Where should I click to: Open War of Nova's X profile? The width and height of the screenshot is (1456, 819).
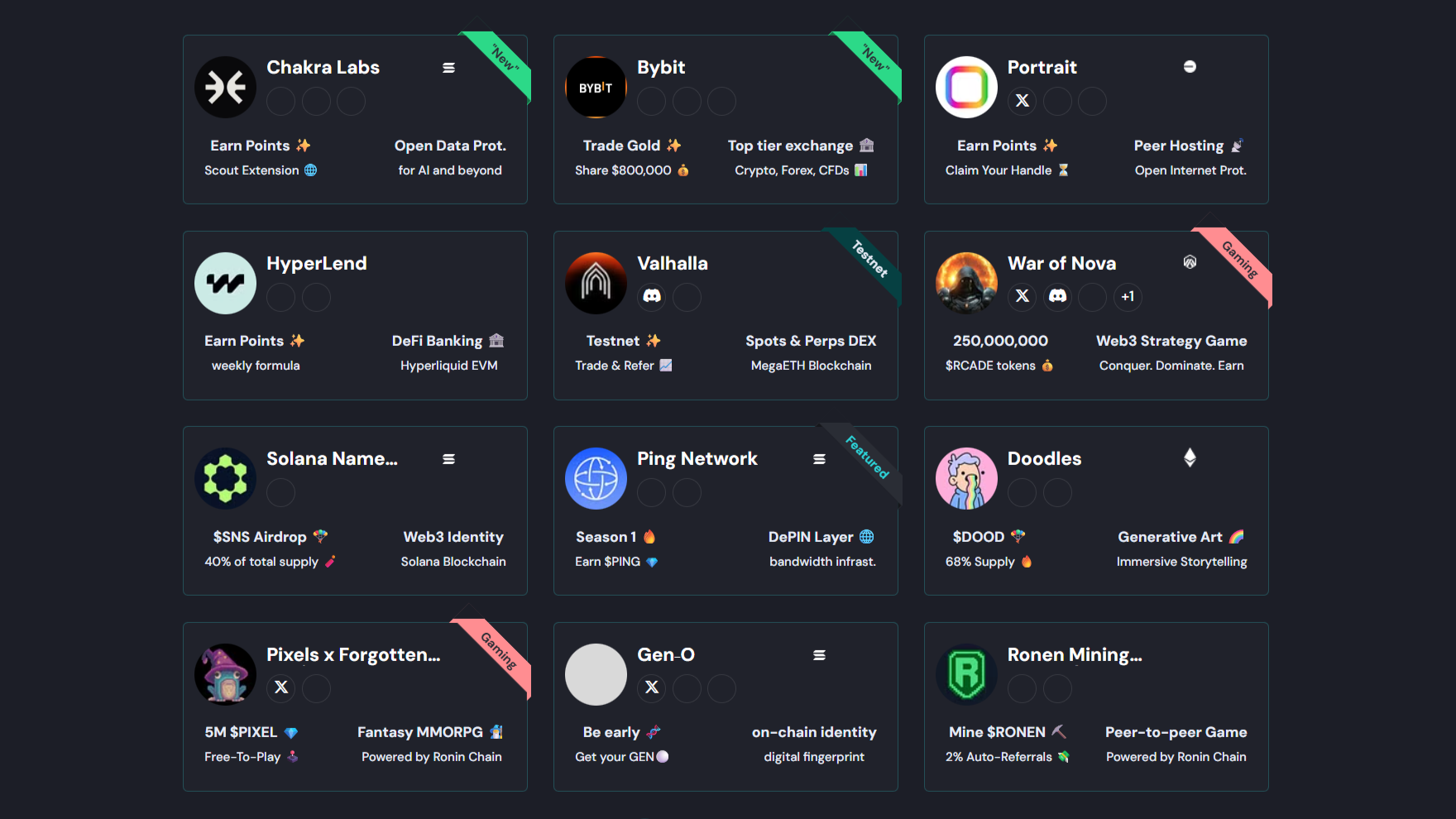1023,296
